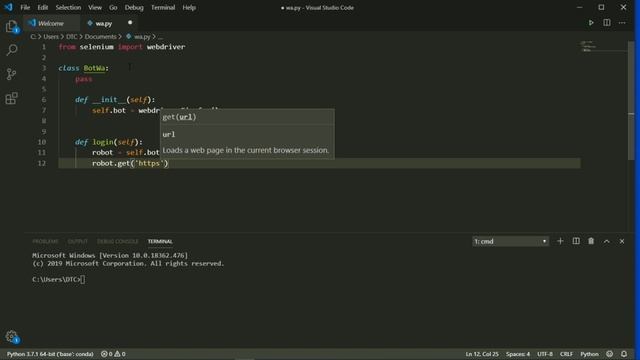
Task: Open the Help menu
Action: tap(189, 7)
